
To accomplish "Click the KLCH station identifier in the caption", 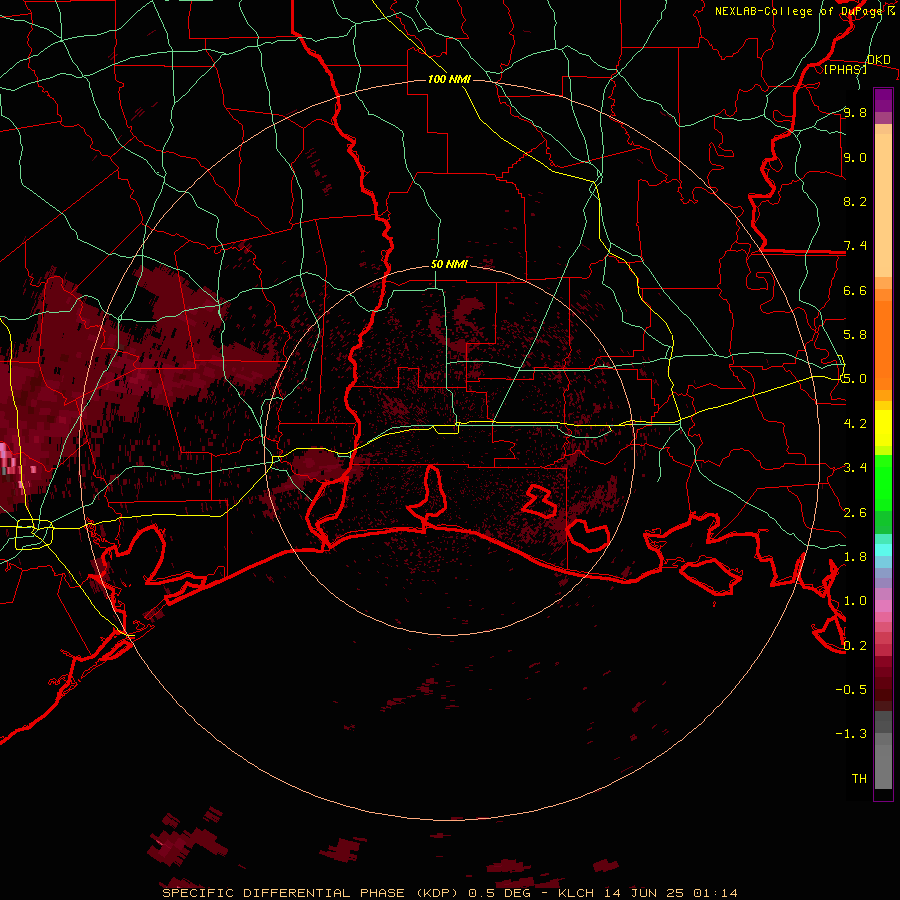I will pos(577,893).
